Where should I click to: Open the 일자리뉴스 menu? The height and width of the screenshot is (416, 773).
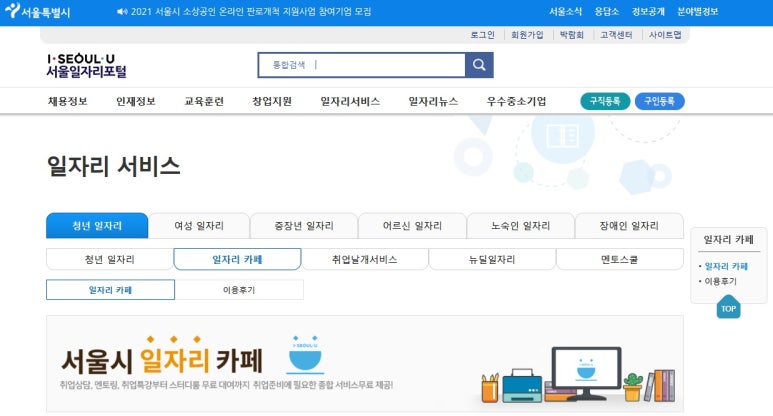[x=433, y=101]
